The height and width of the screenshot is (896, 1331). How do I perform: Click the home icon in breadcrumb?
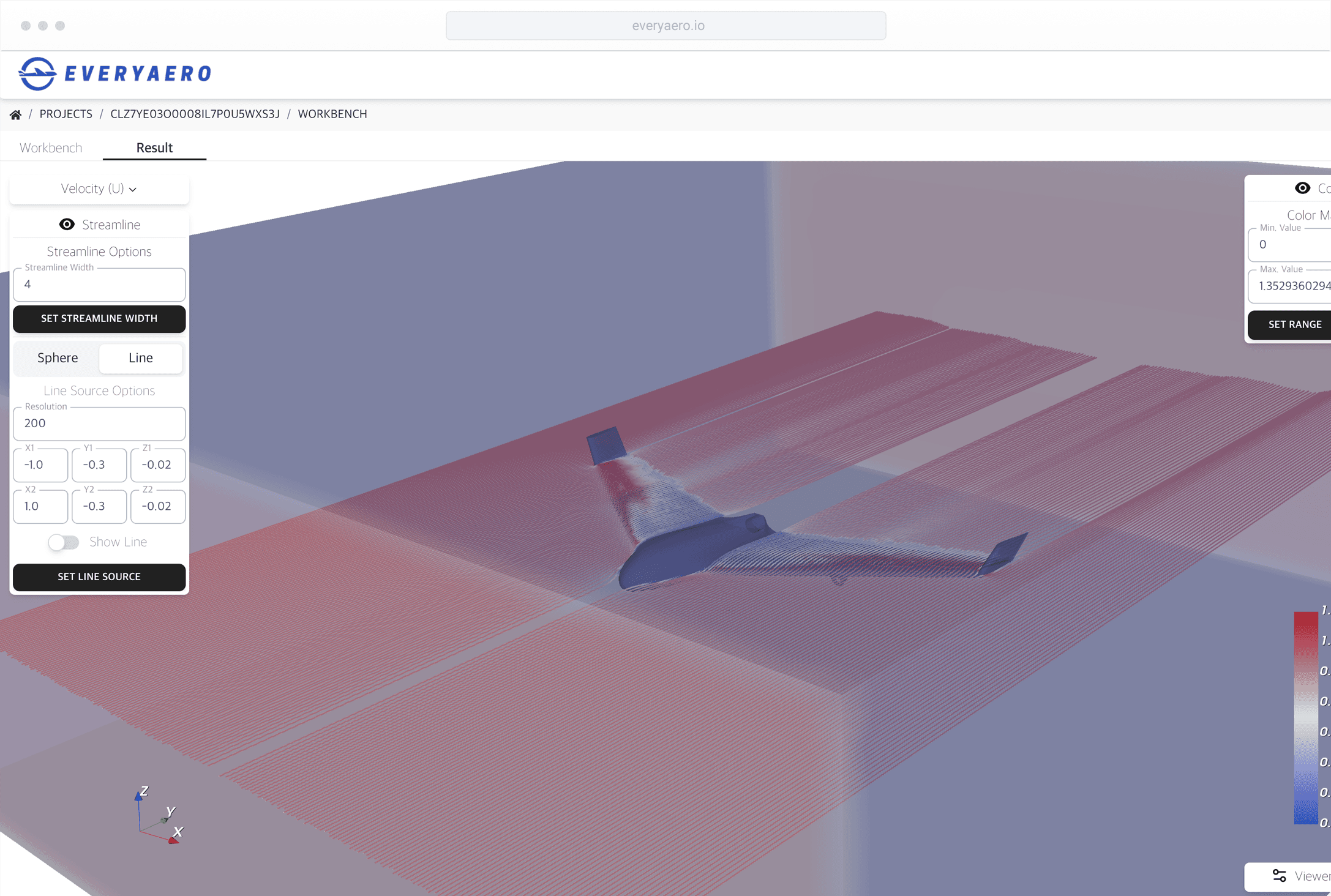tap(15, 114)
